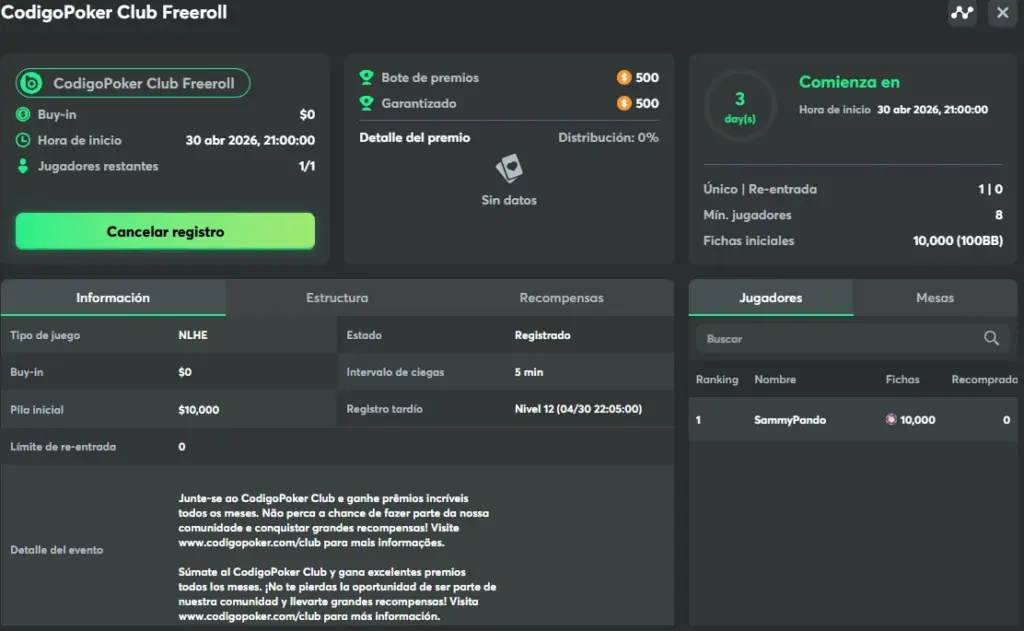Click Cancelar registro button
The image size is (1024, 631).
(x=165, y=231)
